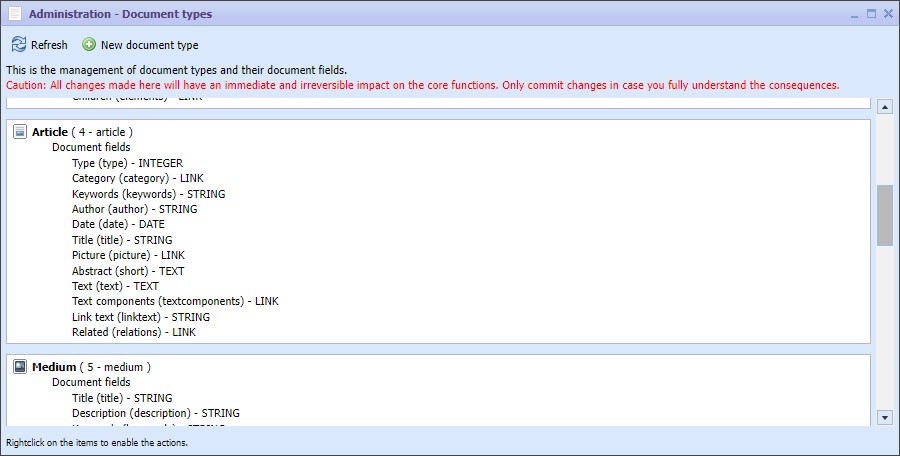900x456 pixels.
Task: Click the Medium document type icon
Action: [x=20, y=367]
